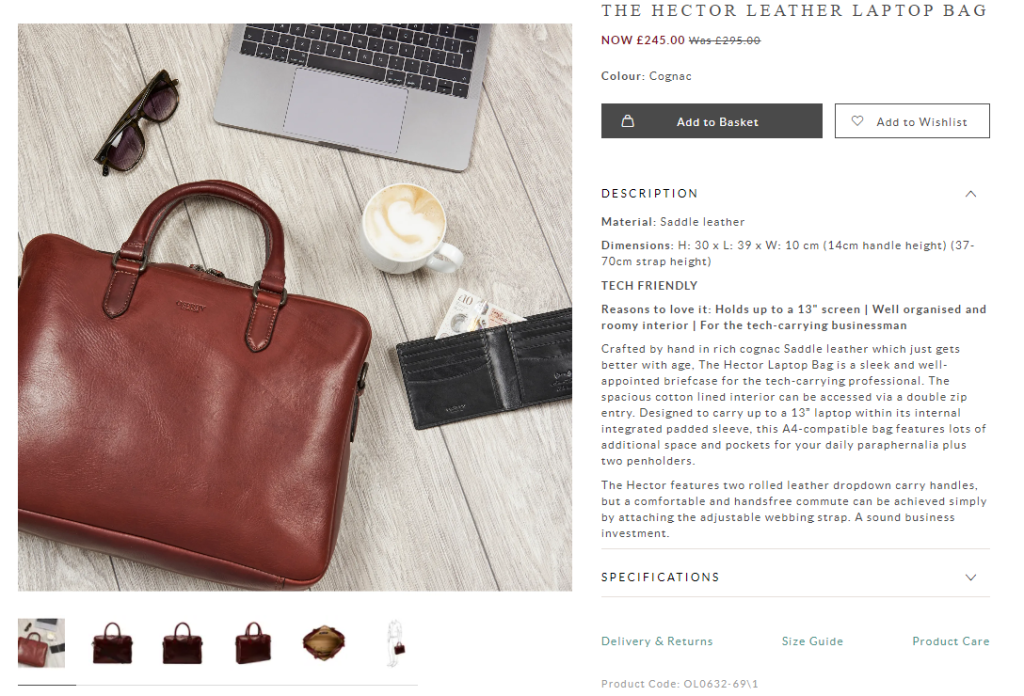Viewport: 1024px width, 696px height.
Task: Open the Delivery & Returns link
Action: click(x=657, y=641)
